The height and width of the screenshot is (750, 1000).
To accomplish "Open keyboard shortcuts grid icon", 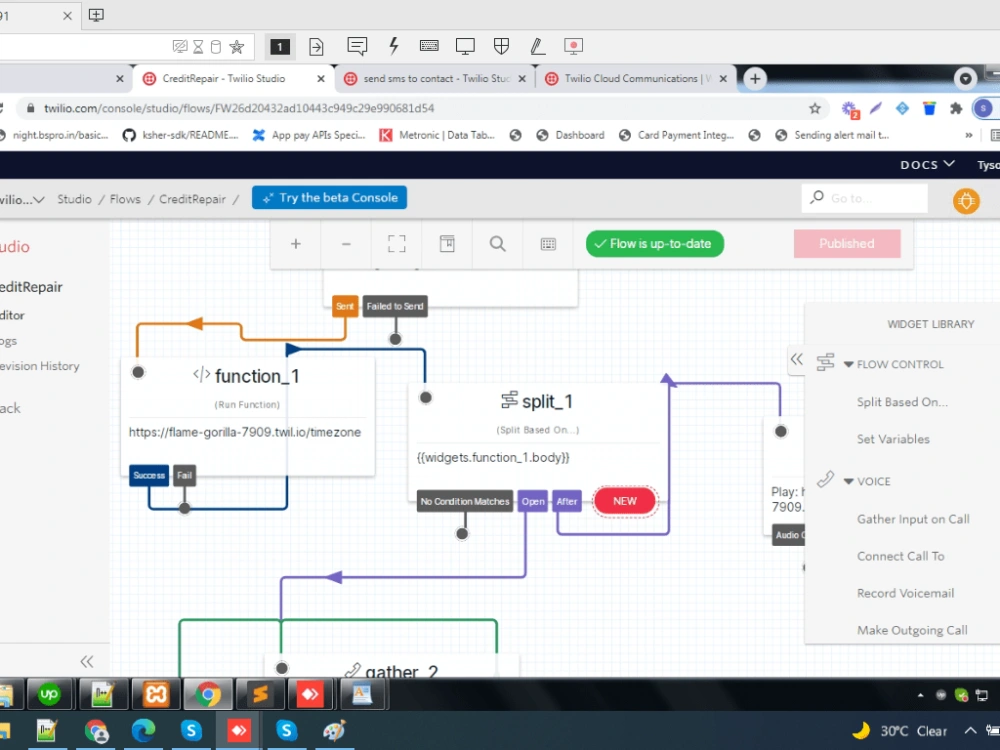I will click(x=548, y=244).
